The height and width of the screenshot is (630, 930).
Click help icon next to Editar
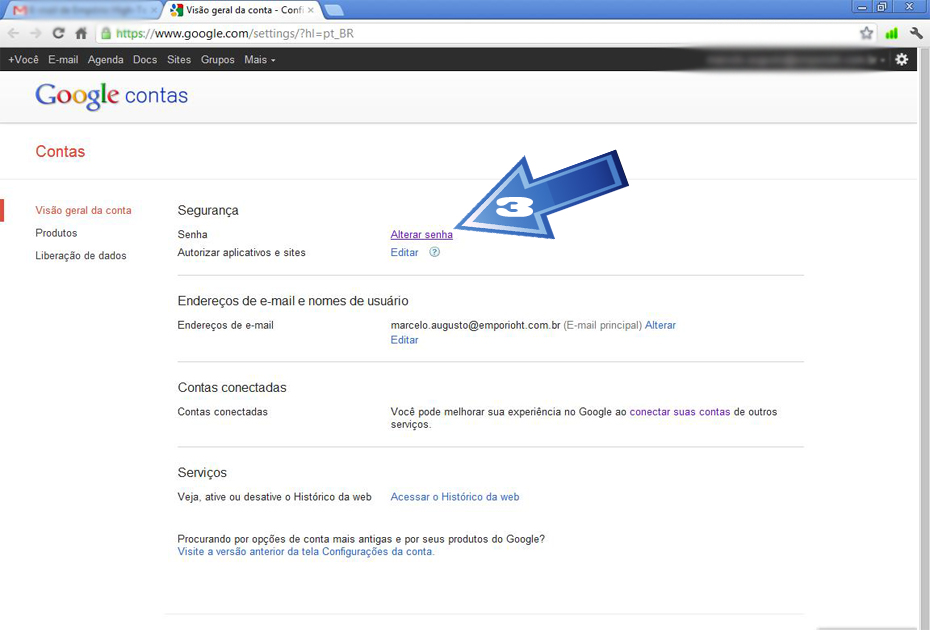click(x=435, y=252)
